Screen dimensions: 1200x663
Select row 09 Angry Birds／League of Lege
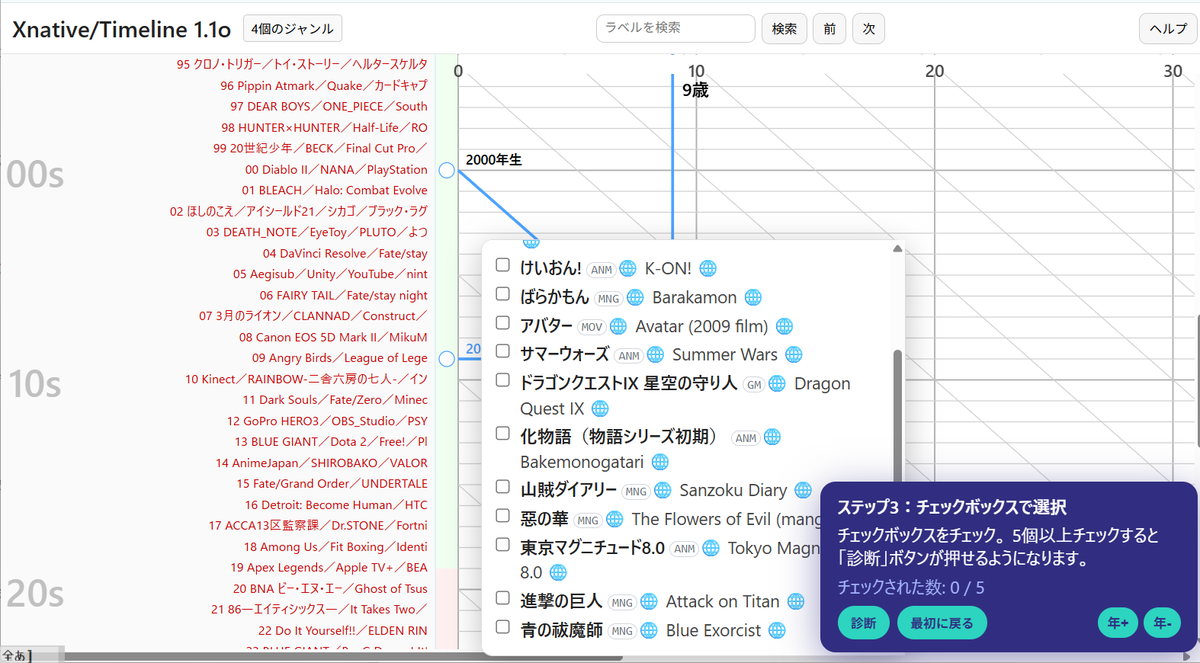(x=339, y=358)
